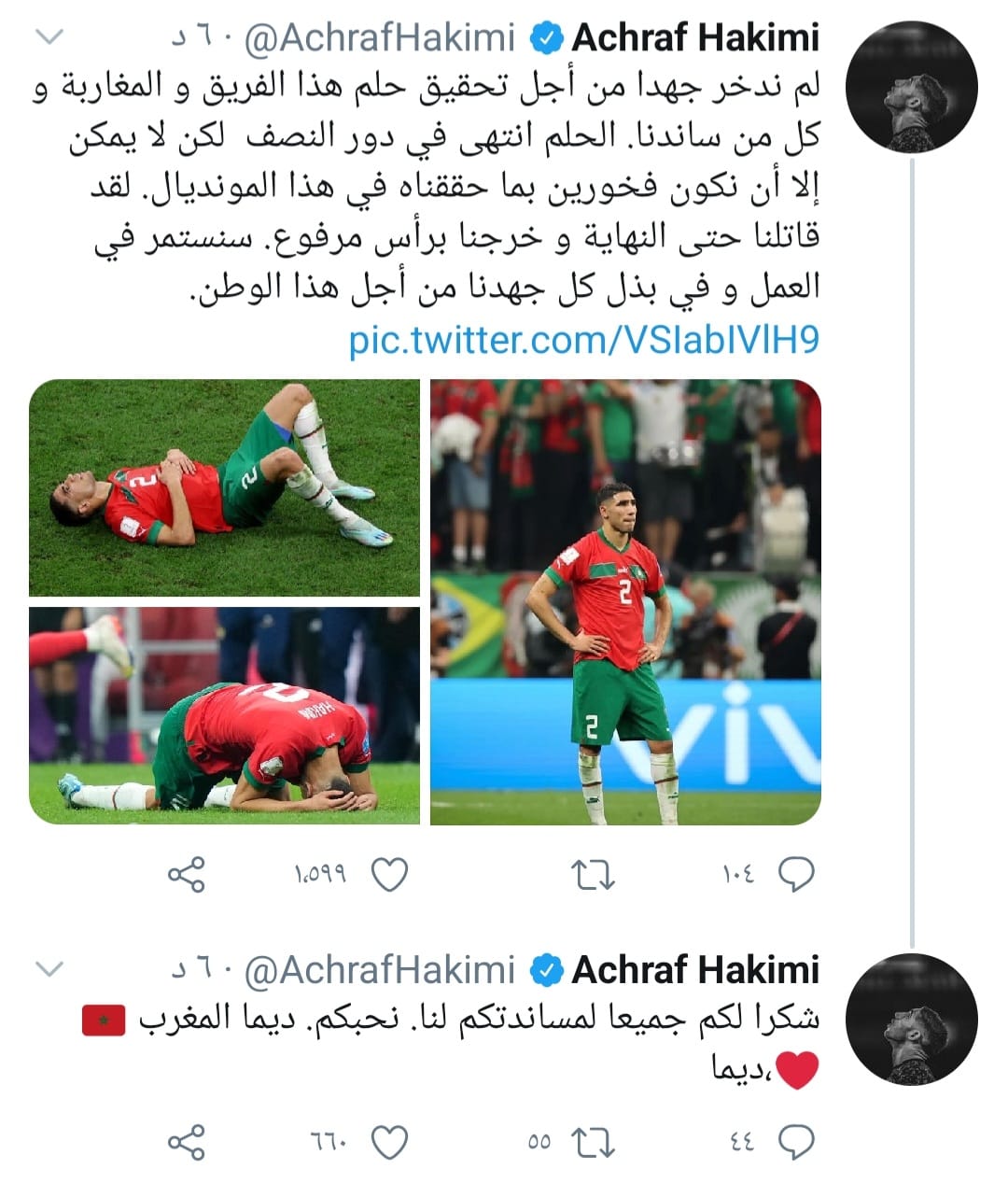Reply to the second tweet with 44 replies
Screen dimensions: 1008x1183
click(796, 1143)
